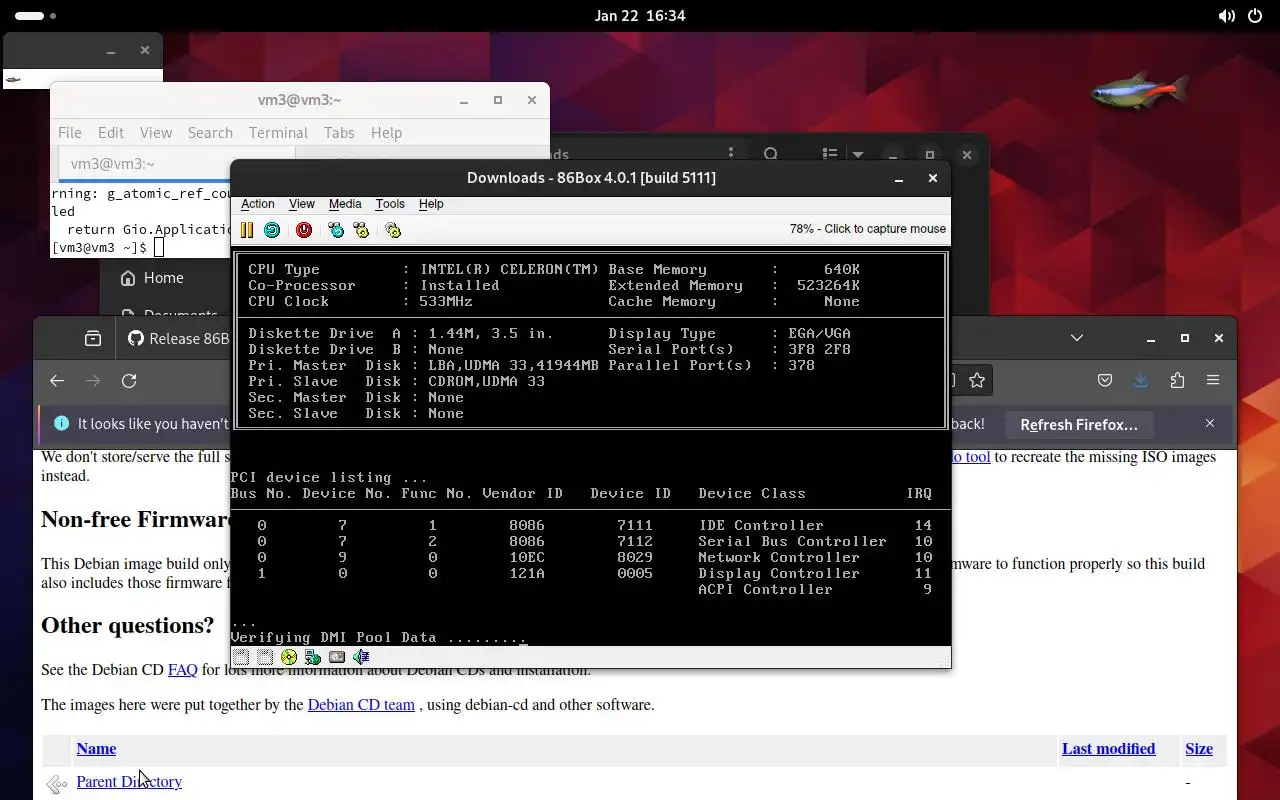Reload the page in Firefox
This screenshot has width=1280, height=800.
[129, 380]
